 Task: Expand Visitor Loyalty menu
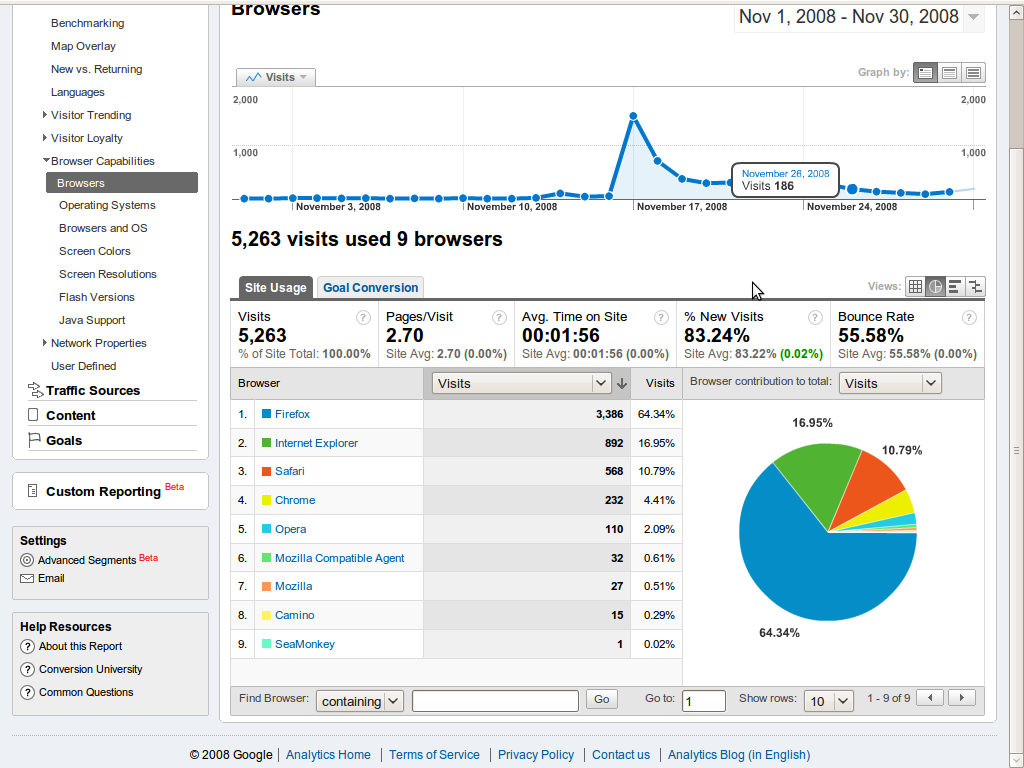44,138
